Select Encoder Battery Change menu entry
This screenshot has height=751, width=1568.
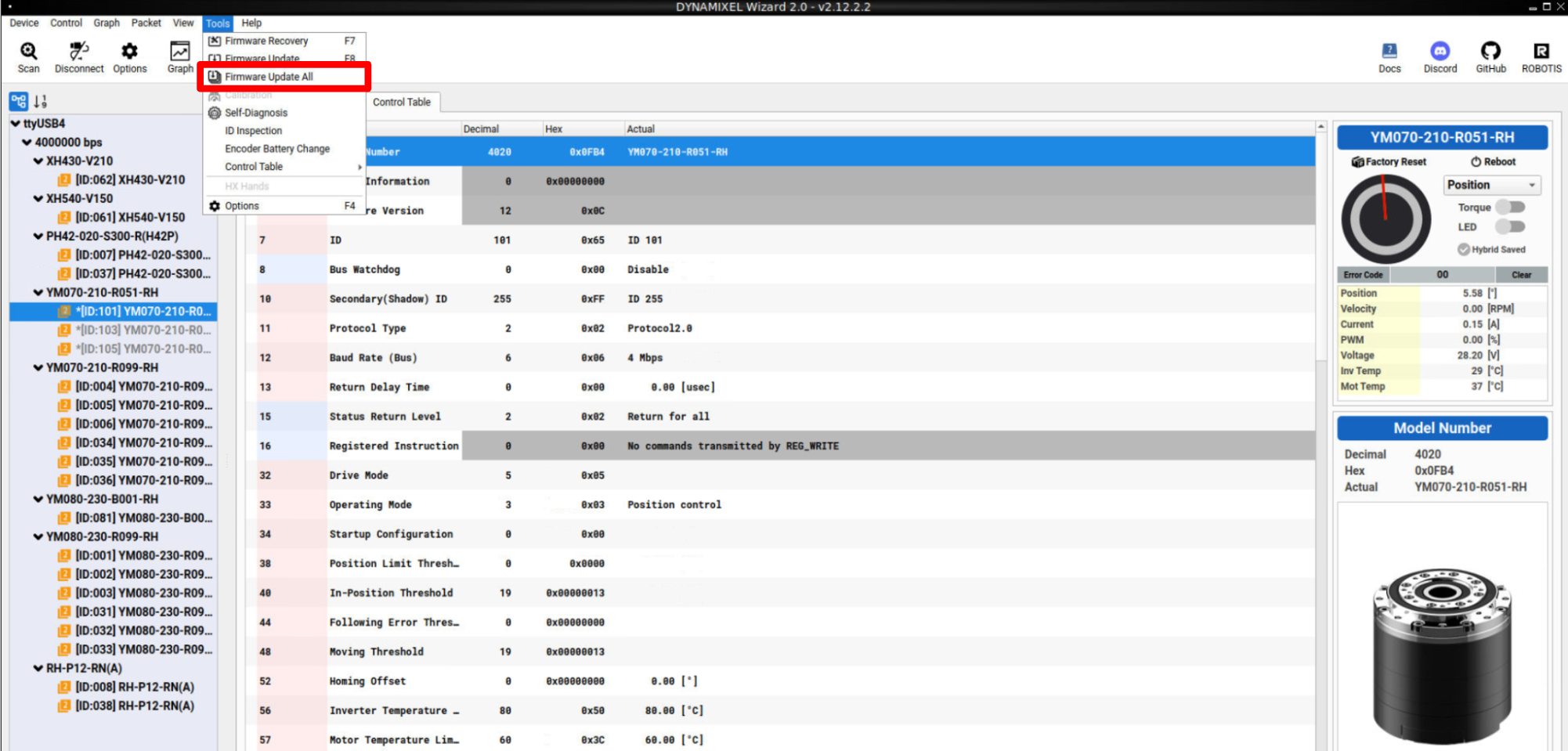[x=284, y=149]
